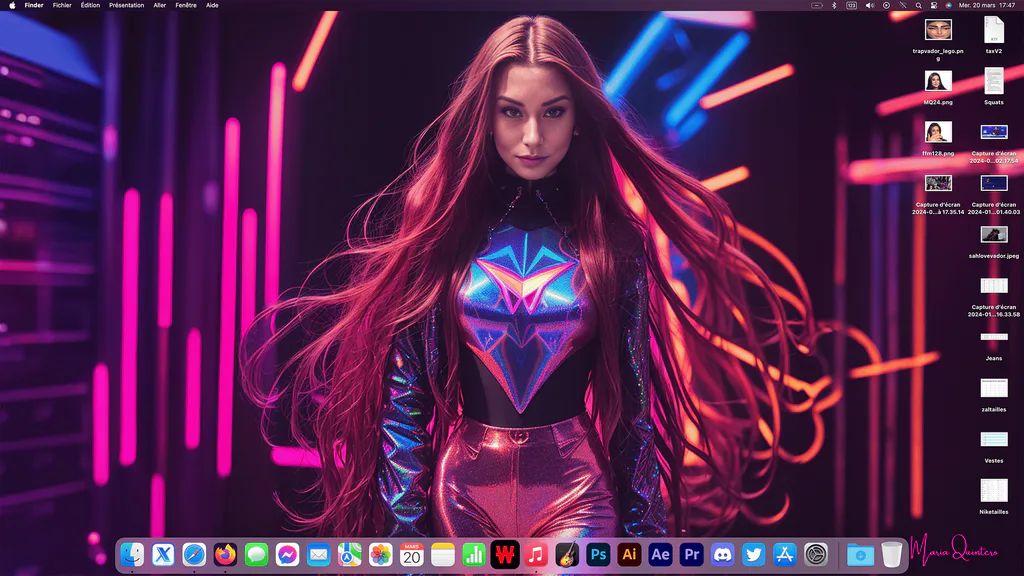Open the Fenêtre menu

186,5
